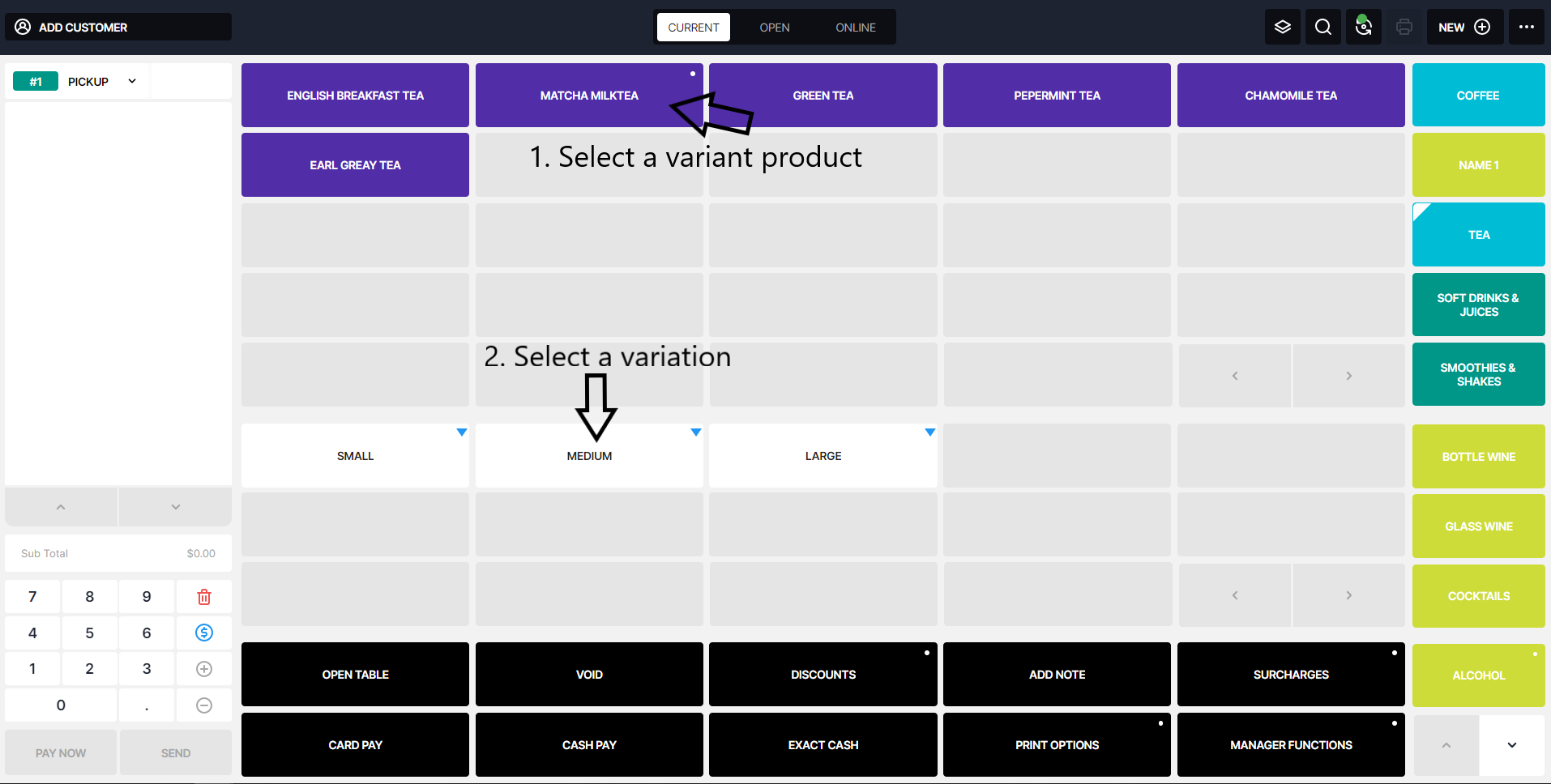Click the plus circle quantity icon
The image size is (1551, 784).
[204, 669]
